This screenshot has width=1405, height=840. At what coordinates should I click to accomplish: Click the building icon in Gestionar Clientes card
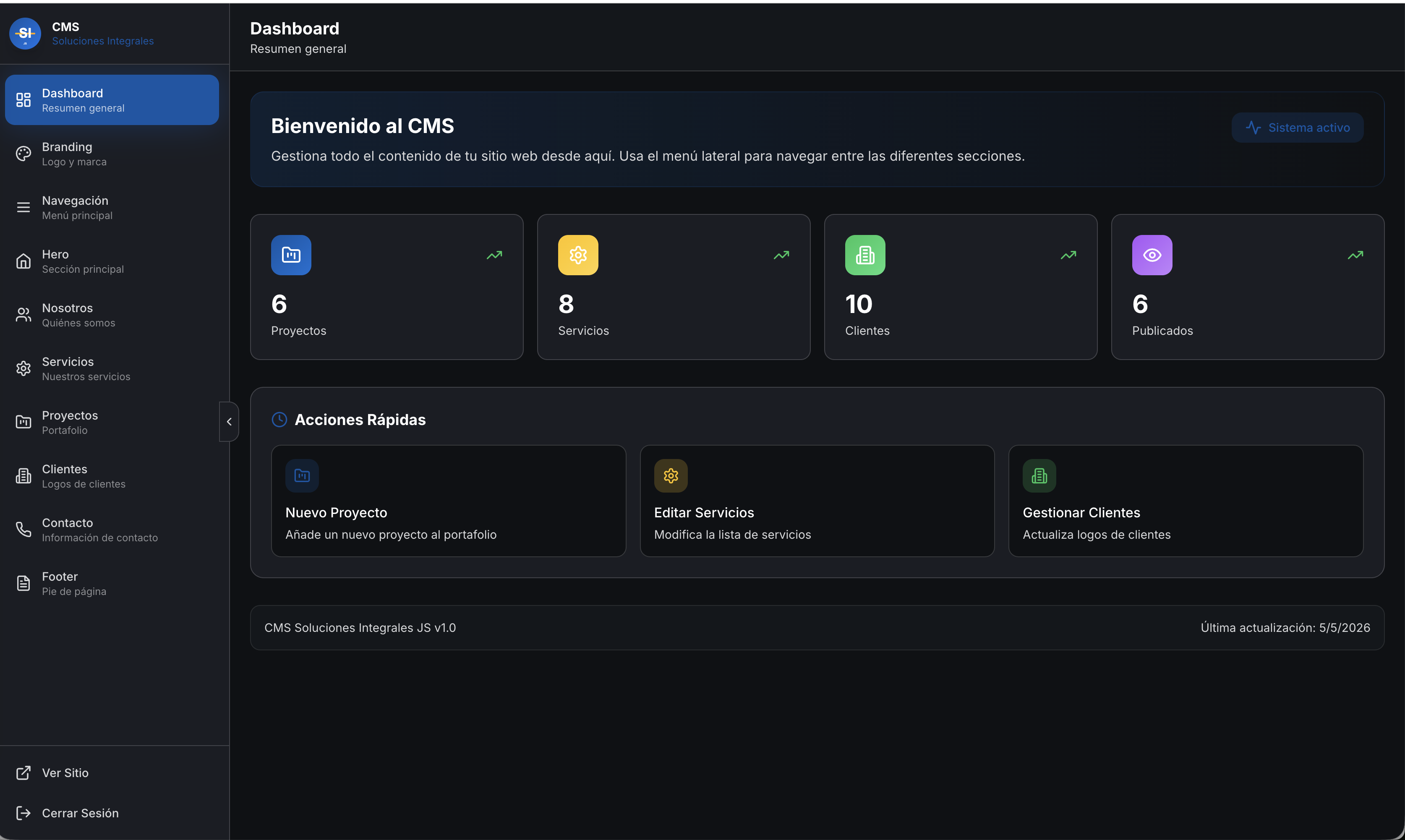click(x=1039, y=476)
